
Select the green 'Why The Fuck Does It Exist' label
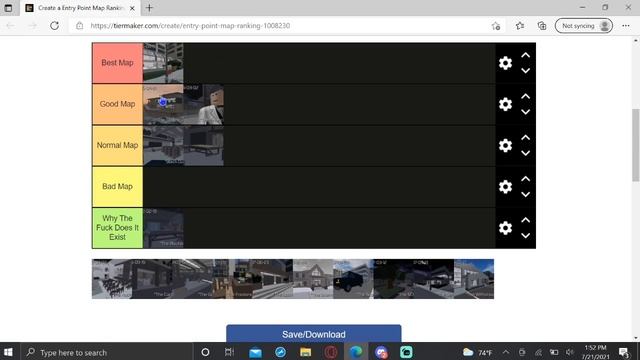click(x=118, y=228)
